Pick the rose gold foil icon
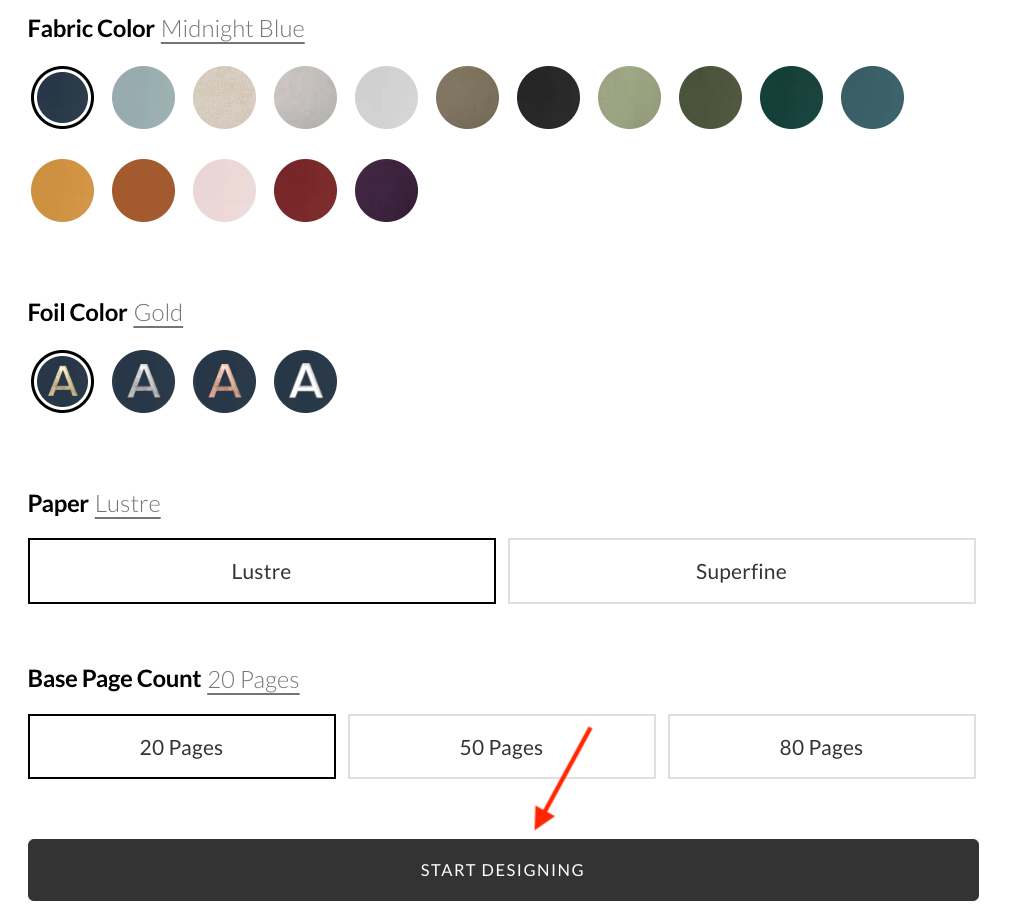This screenshot has width=1010, height=912. tap(225, 380)
